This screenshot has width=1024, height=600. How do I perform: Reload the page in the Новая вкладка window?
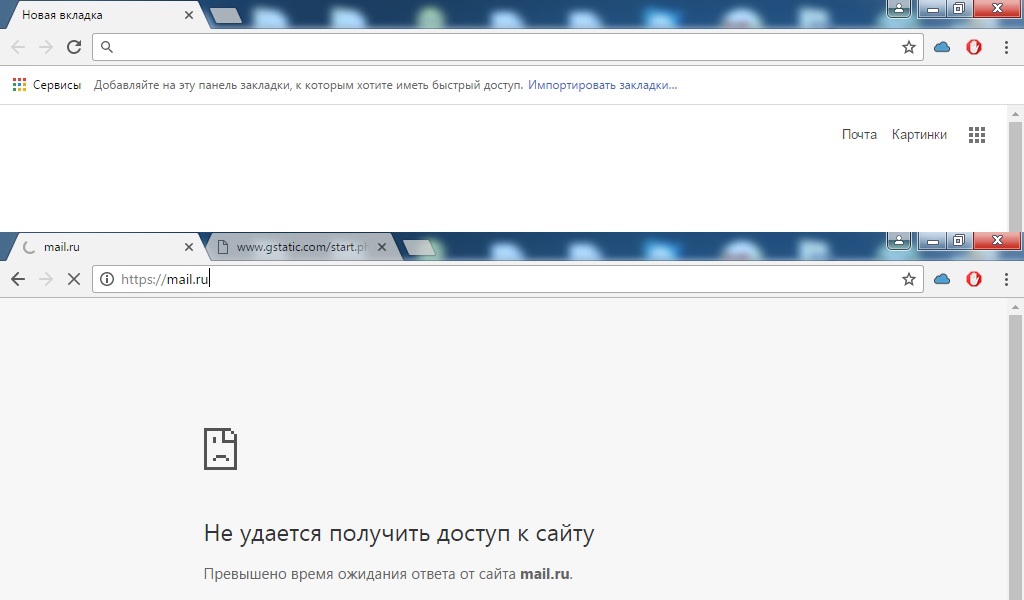click(x=73, y=47)
